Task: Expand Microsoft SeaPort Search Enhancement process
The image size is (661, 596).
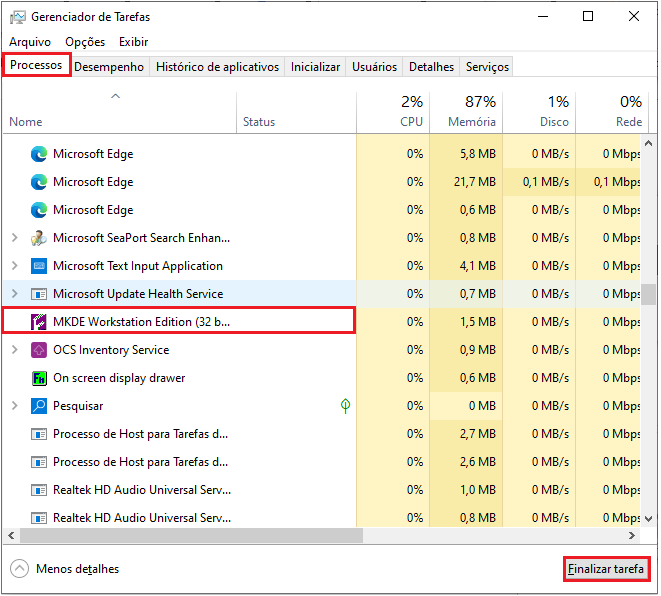Action: [x=15, y=238]
